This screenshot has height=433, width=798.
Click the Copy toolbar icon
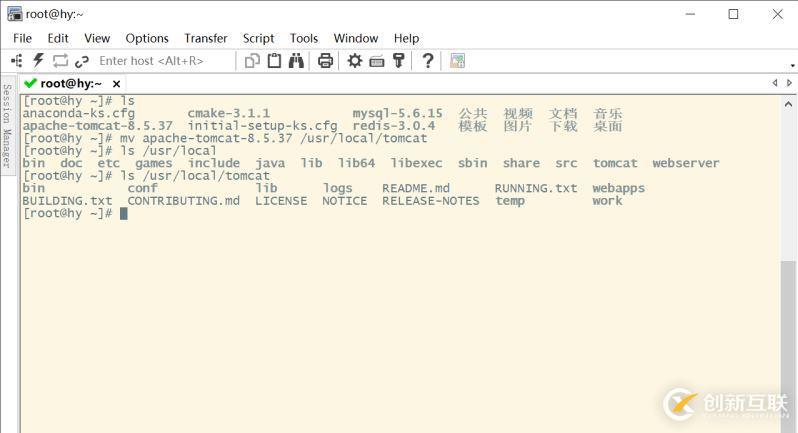point(252,61)
